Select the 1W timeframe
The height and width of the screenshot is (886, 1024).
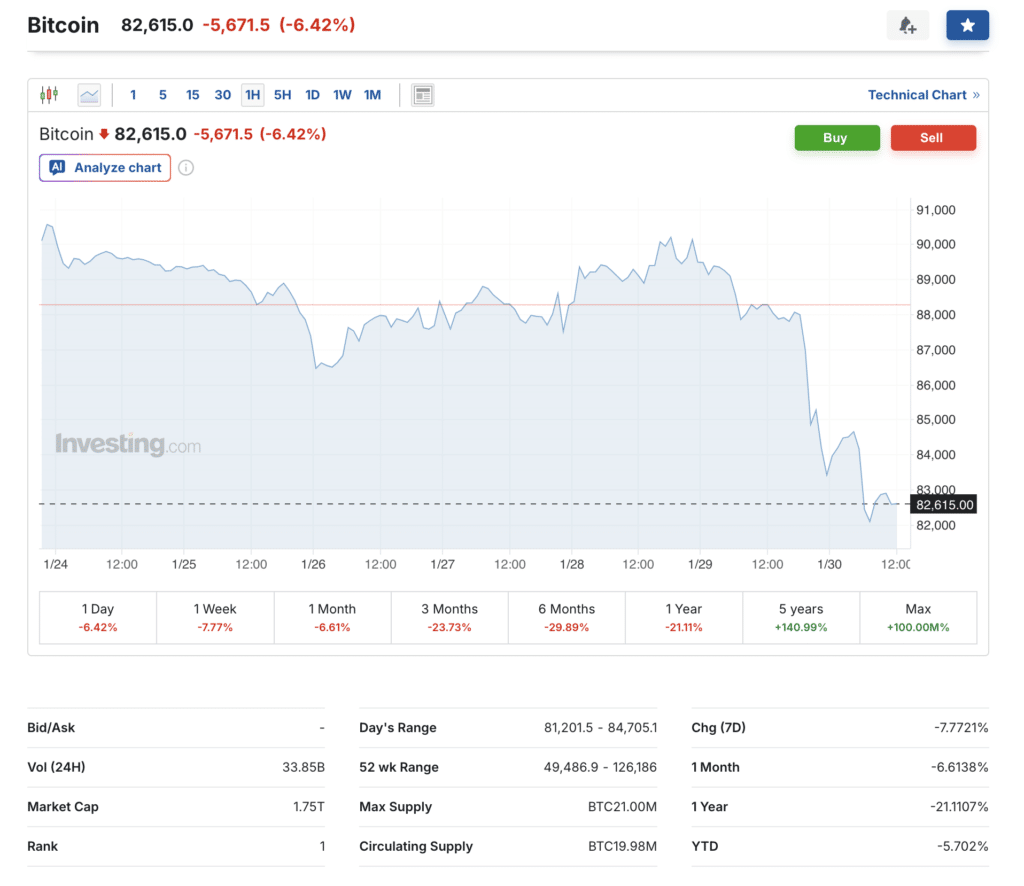click(342, 94)
